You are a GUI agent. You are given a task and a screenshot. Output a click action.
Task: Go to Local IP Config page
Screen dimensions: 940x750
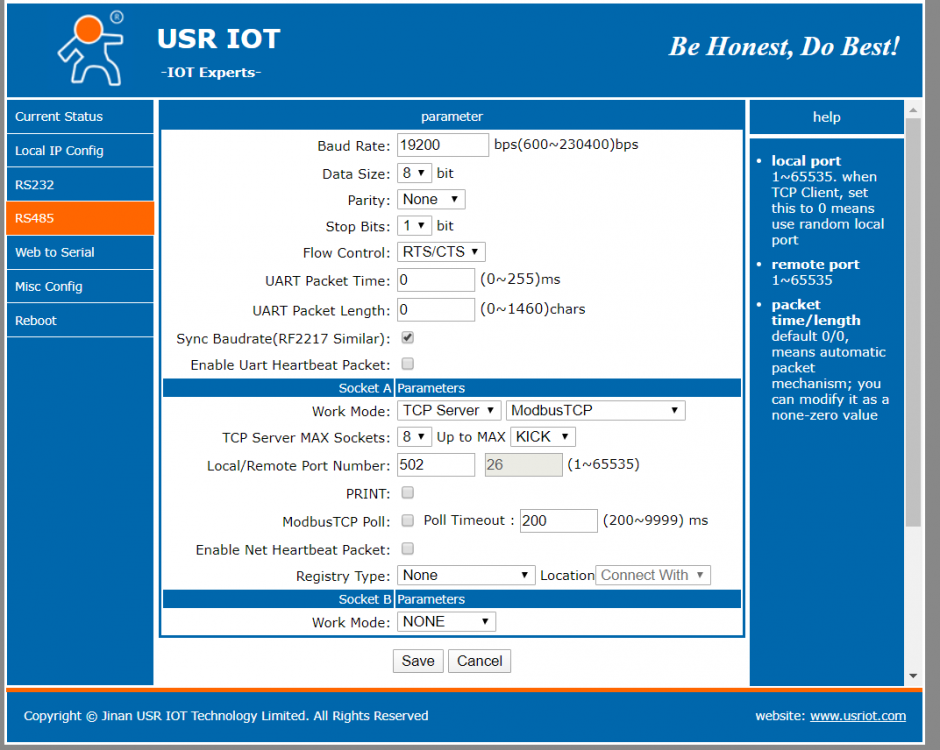click(80, 151)
